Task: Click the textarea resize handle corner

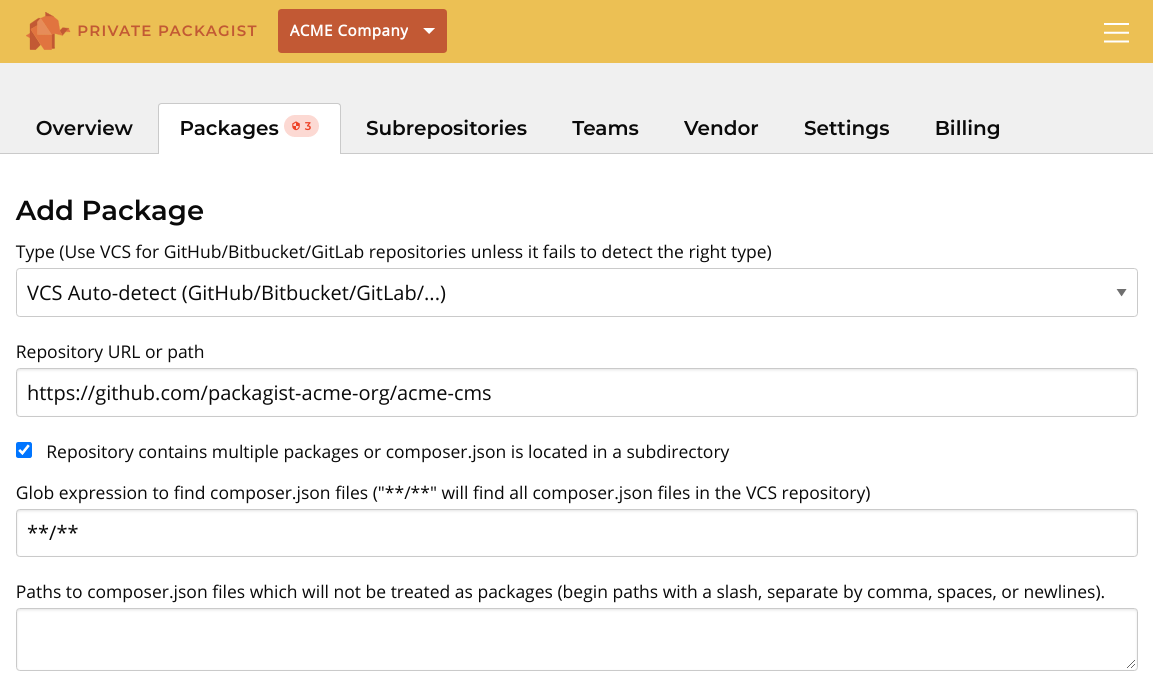Action: pos(1131,663)
